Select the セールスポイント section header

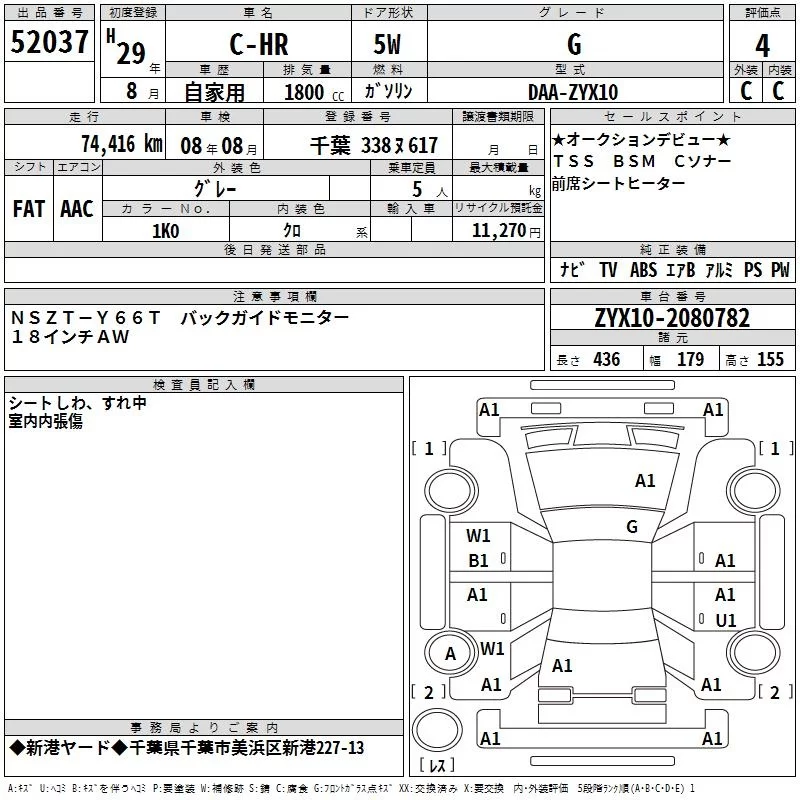point(672,116)
